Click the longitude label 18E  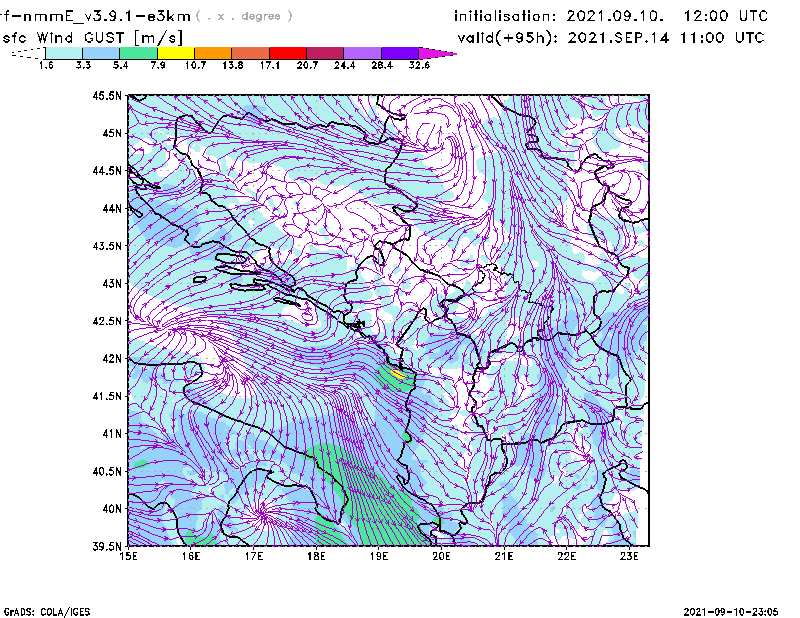[x=316, y=556]
